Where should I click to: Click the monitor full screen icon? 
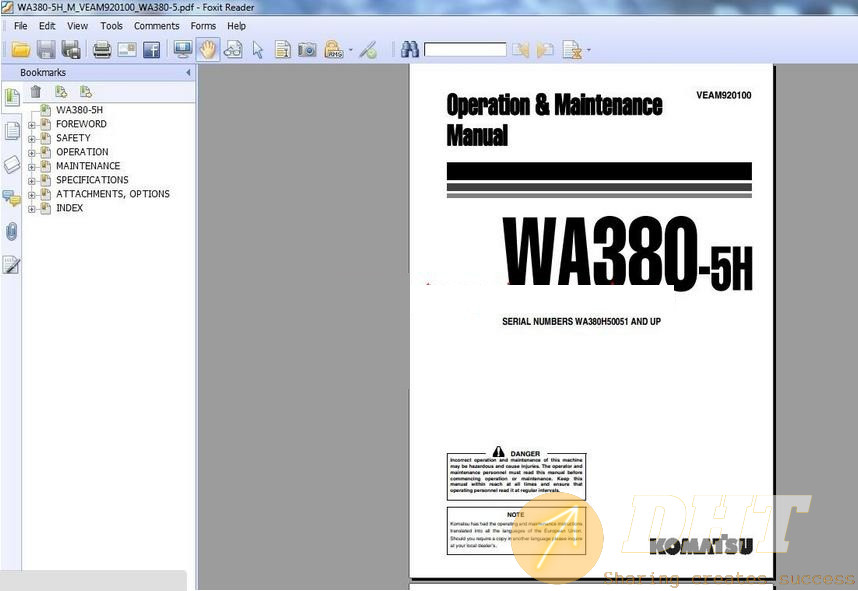[x=182, y=50]
